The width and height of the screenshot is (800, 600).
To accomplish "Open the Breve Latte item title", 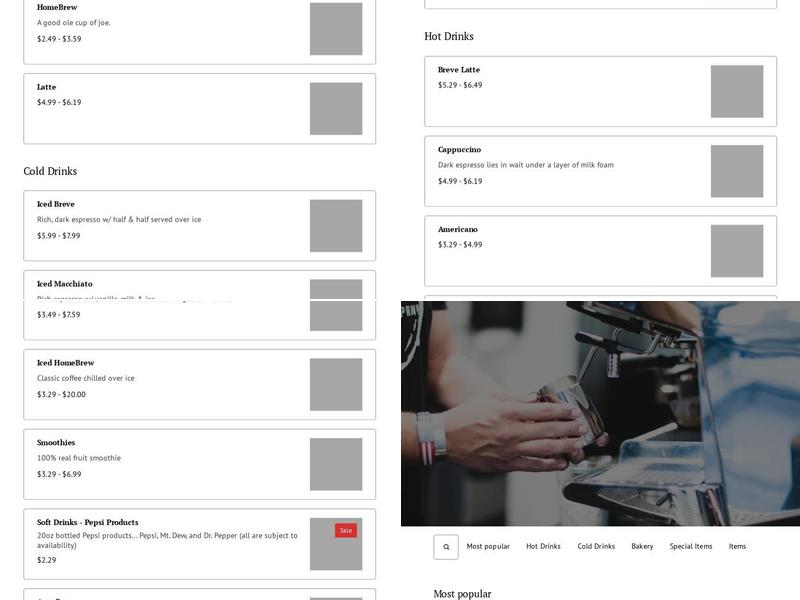I will coord(459,70).
